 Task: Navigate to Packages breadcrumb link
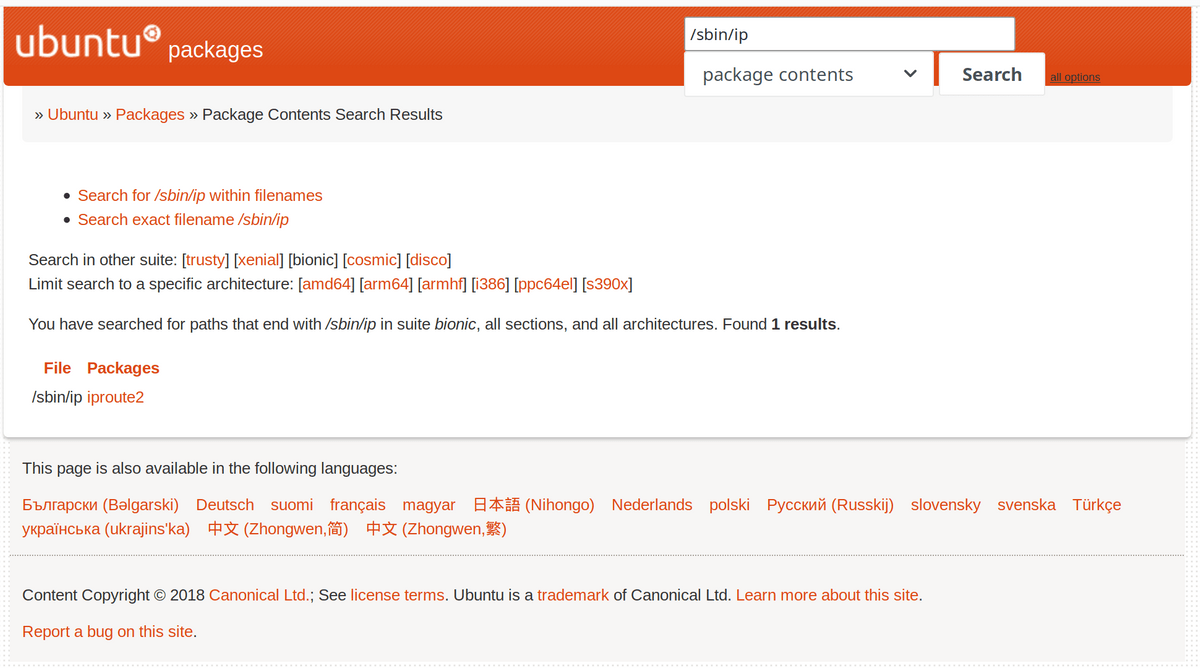point(150,115)
